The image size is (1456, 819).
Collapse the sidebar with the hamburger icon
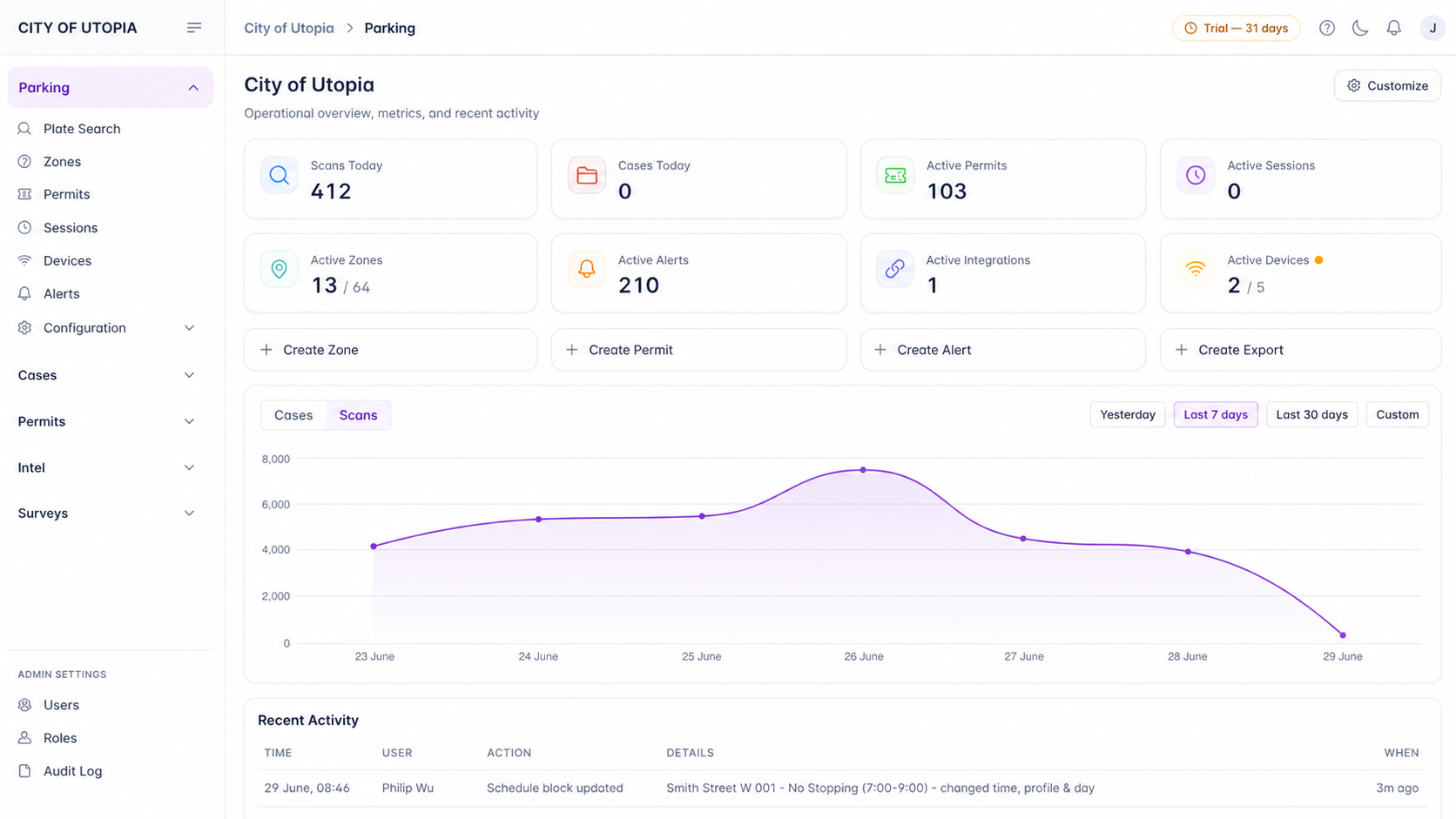point(194,28)
